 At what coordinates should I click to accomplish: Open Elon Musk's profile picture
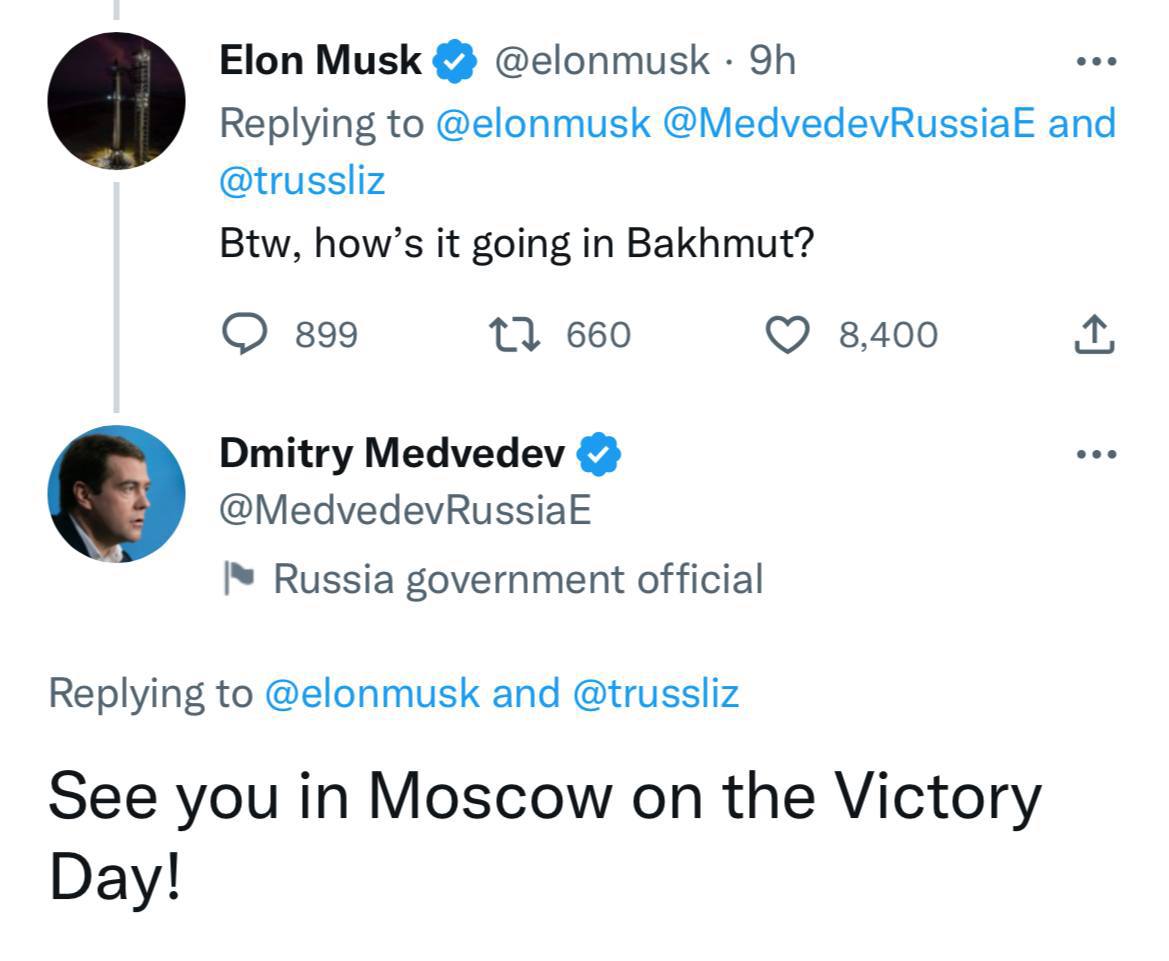tap(116, 101)
